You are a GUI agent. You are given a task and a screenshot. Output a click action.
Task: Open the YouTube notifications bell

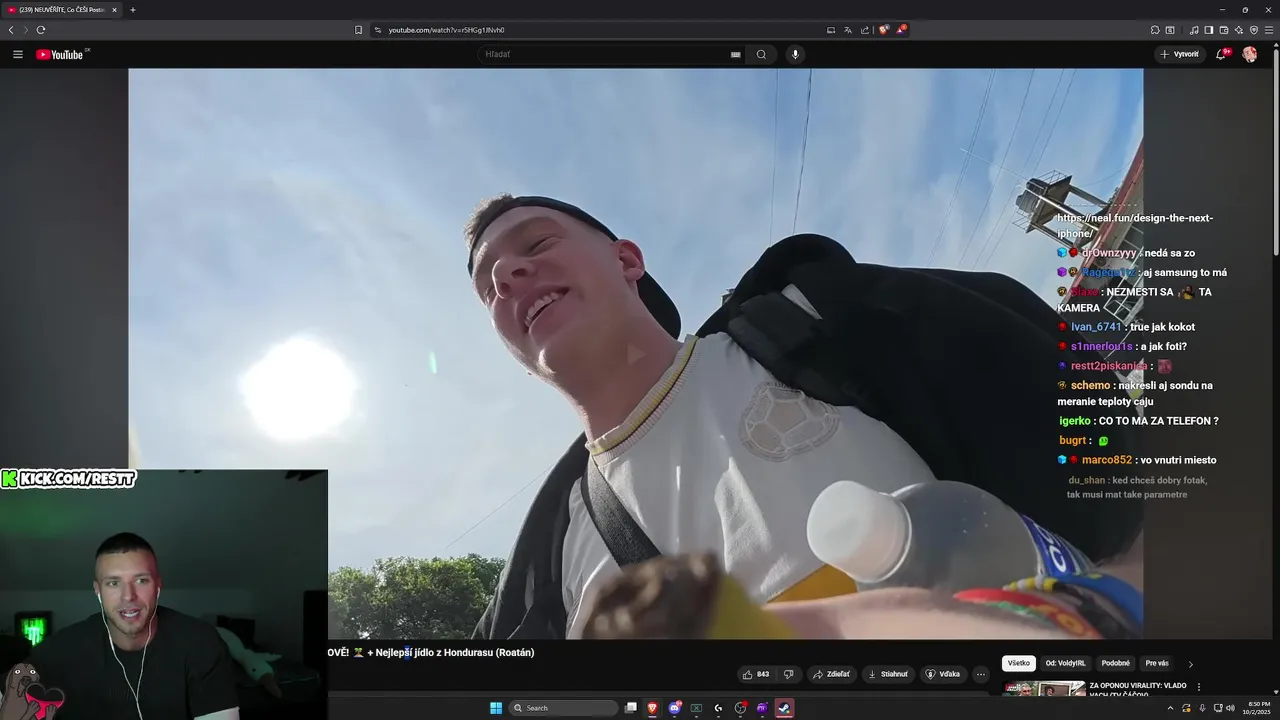[1221, 54]
